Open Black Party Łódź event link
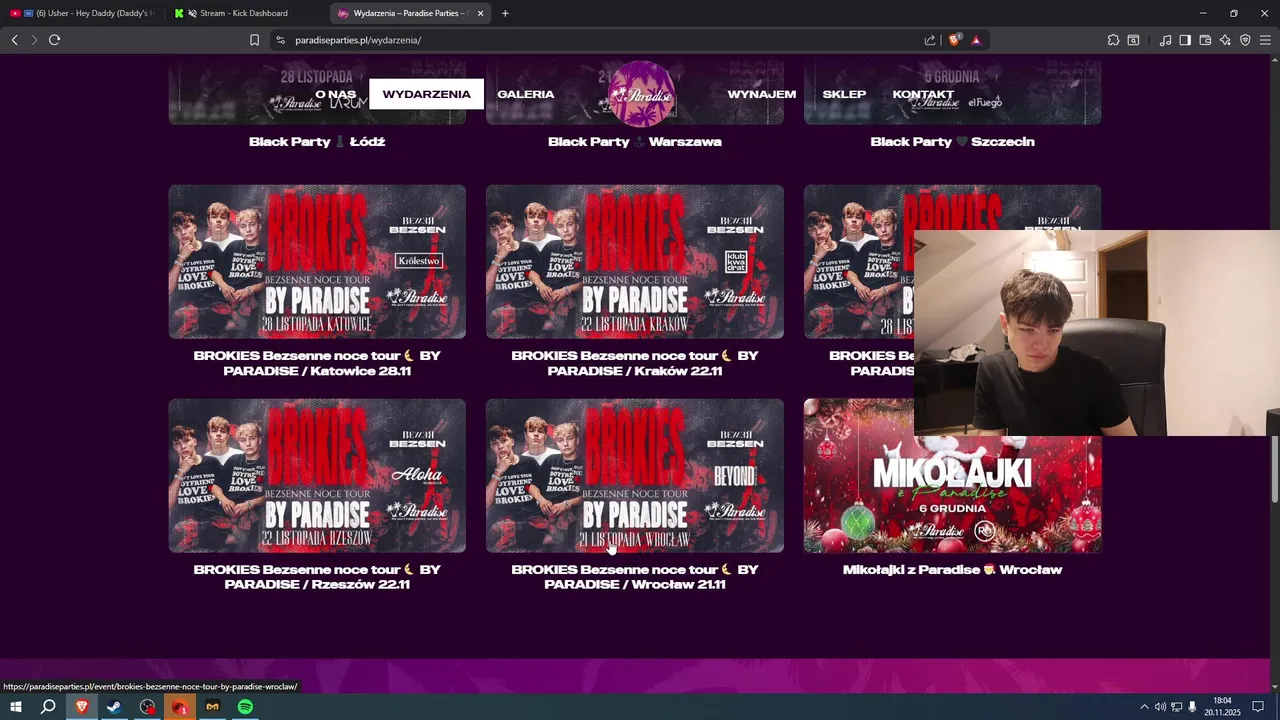The height and width of the screenshot is (720, 1280). [317, 142]
